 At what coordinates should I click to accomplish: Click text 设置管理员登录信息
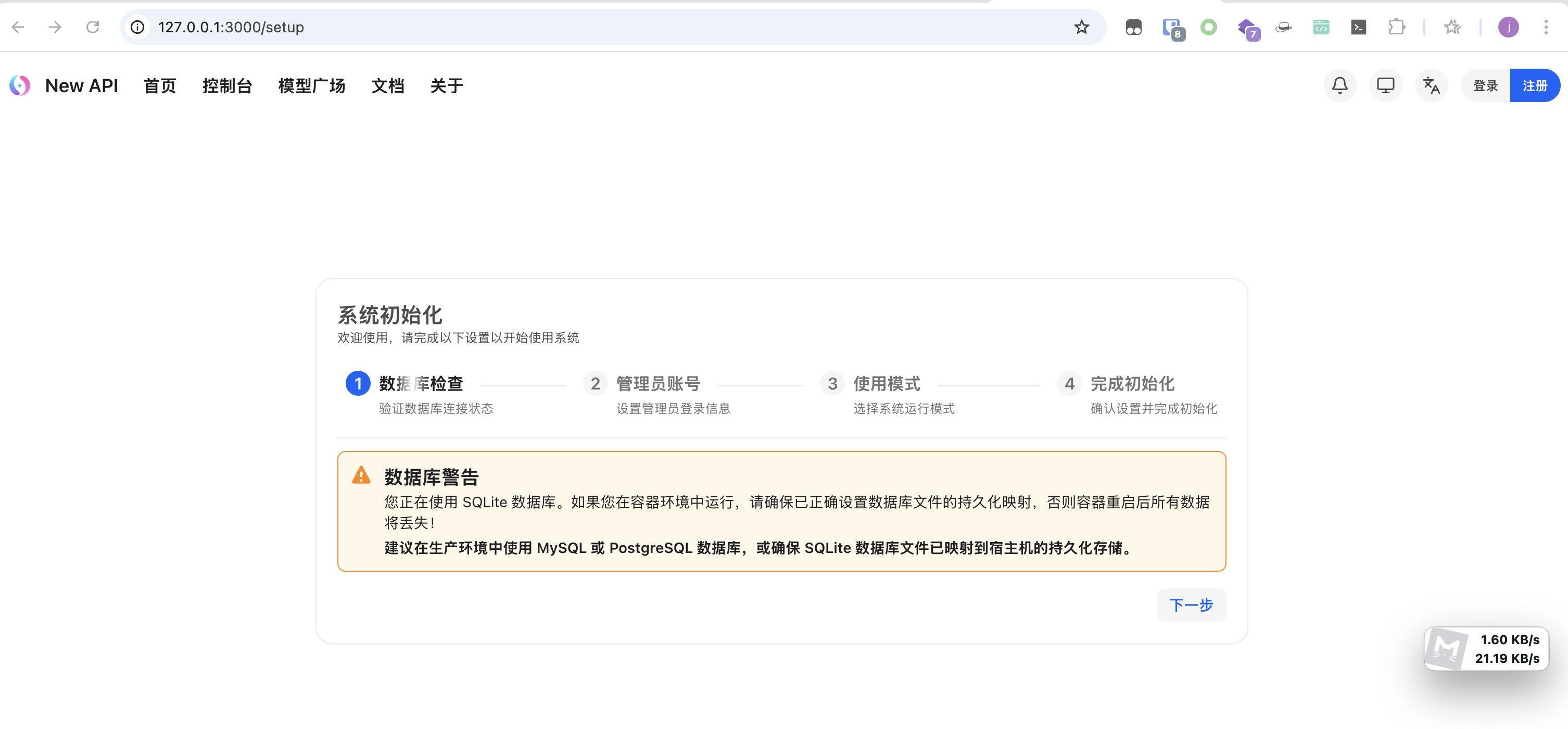coord(673,409)
